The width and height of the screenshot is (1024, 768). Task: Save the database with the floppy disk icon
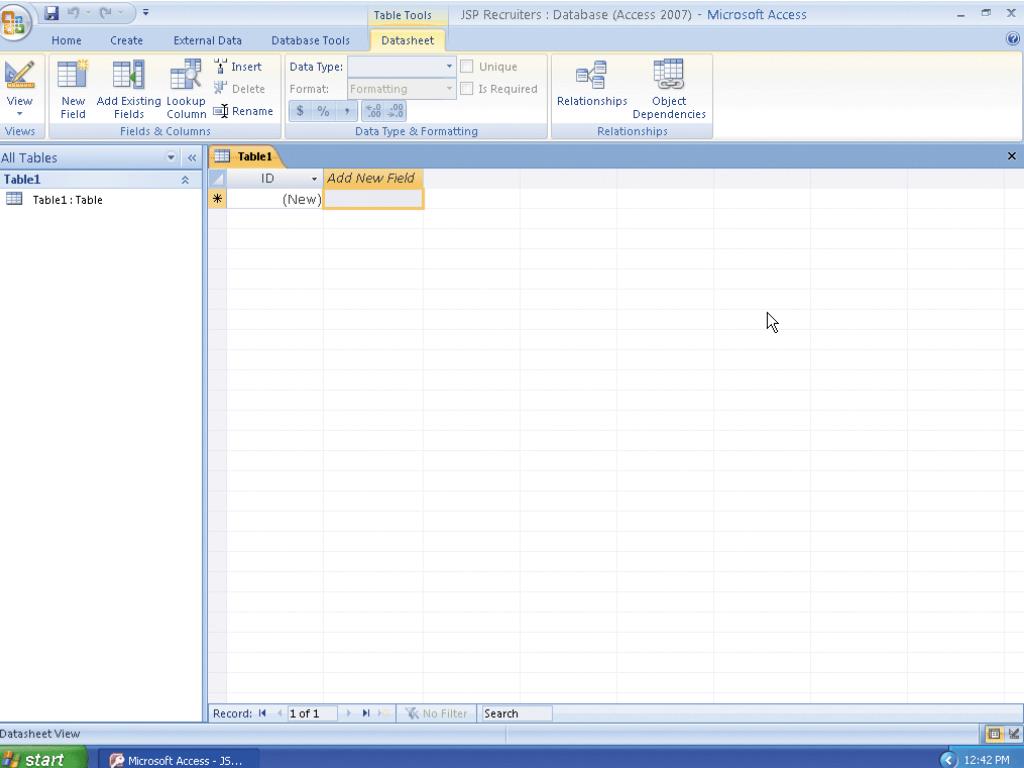point(52,12)
